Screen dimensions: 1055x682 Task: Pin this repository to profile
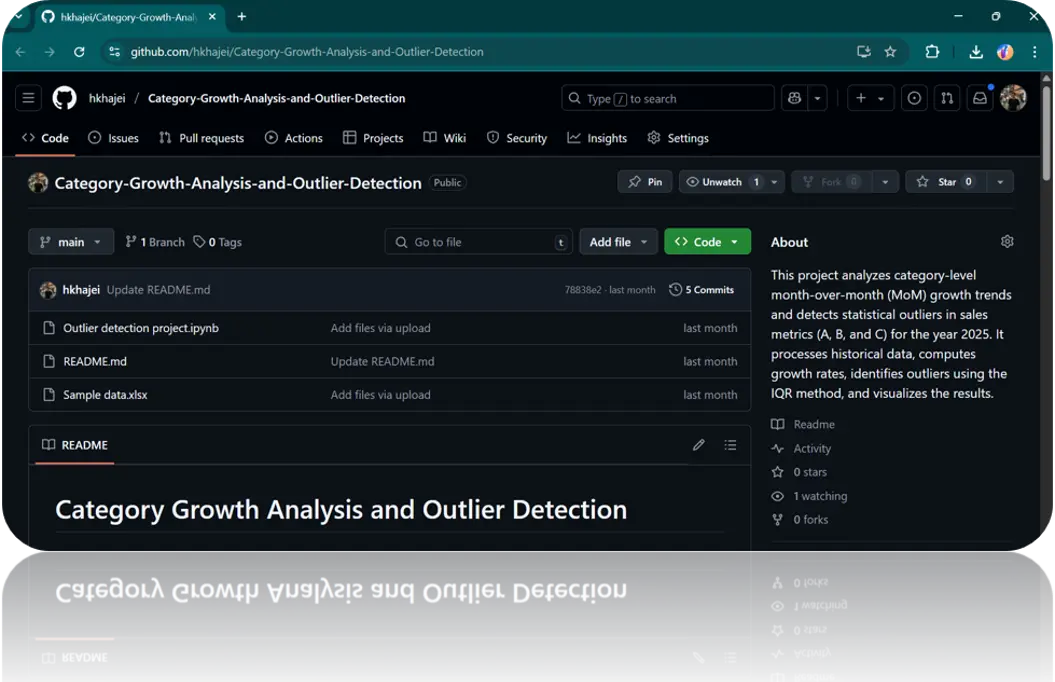click(x=645, y=182)
